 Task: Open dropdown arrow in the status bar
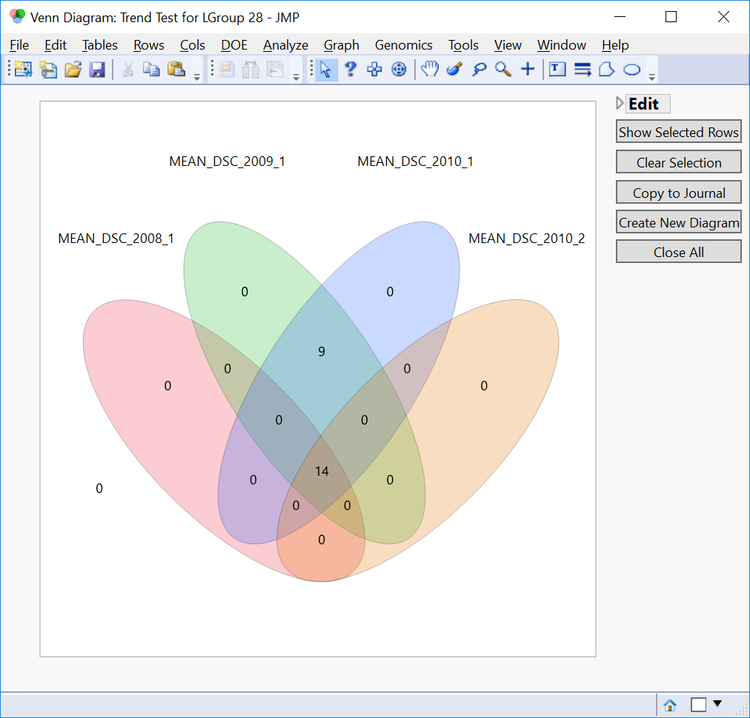717,704
